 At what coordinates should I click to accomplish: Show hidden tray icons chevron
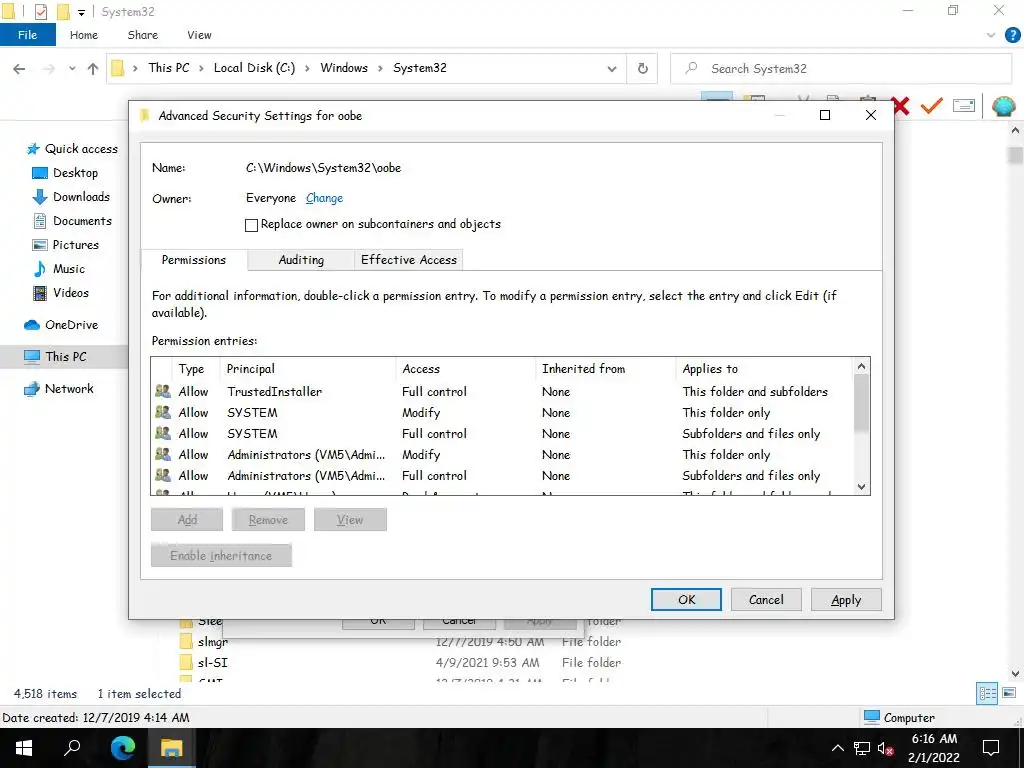[837, 748]
